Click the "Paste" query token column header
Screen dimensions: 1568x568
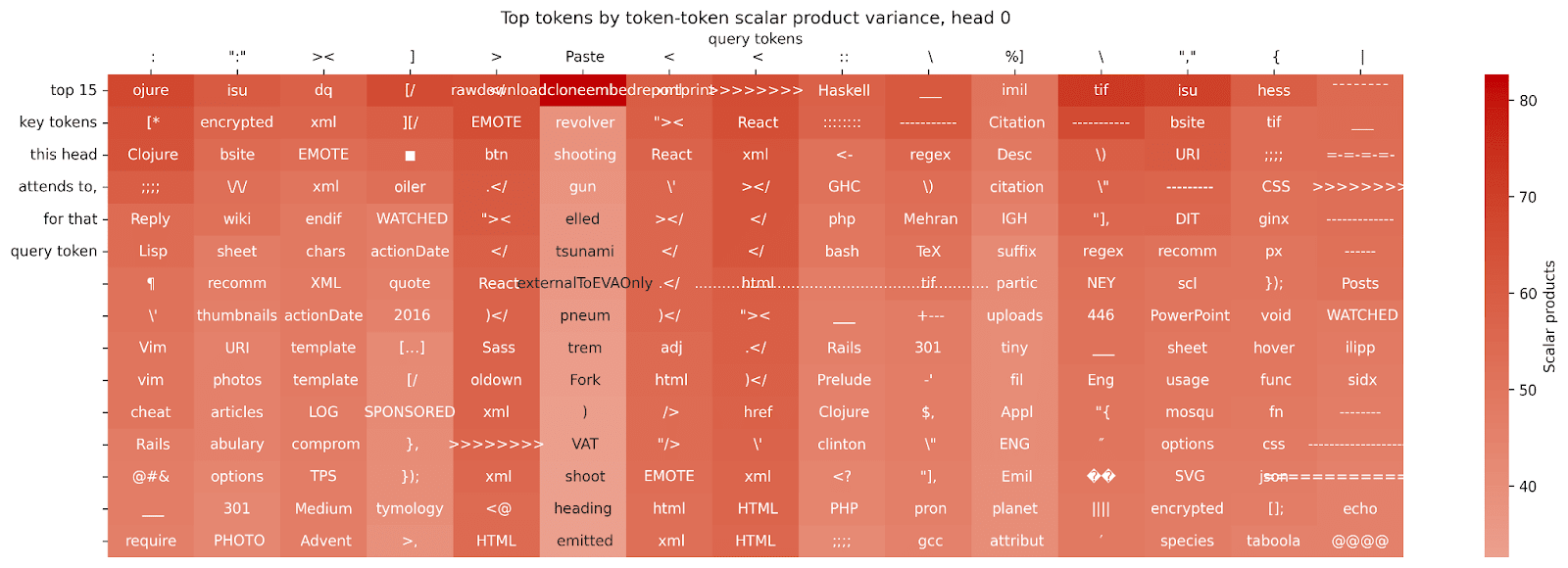tap(584, 57)
